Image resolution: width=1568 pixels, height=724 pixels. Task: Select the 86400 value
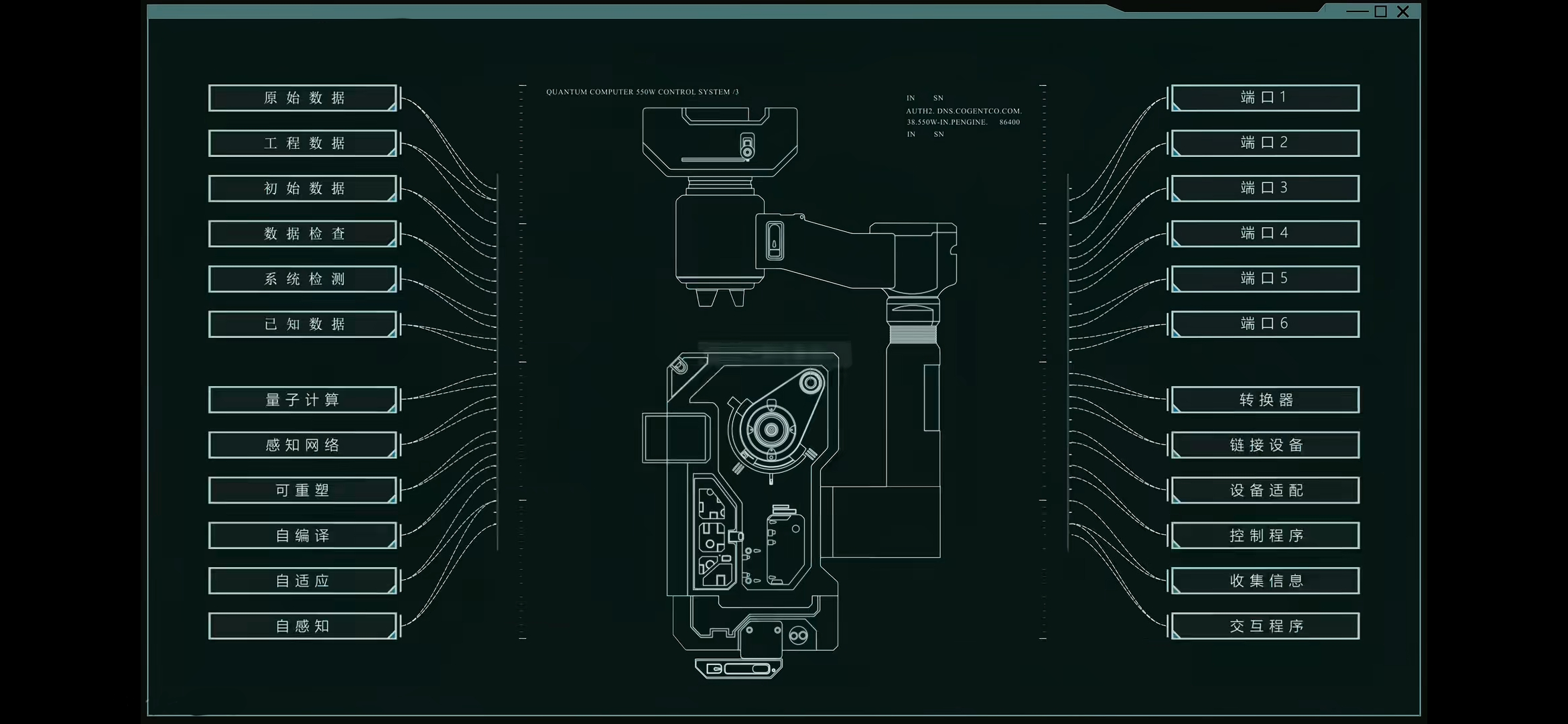(x=1009, y=122)
